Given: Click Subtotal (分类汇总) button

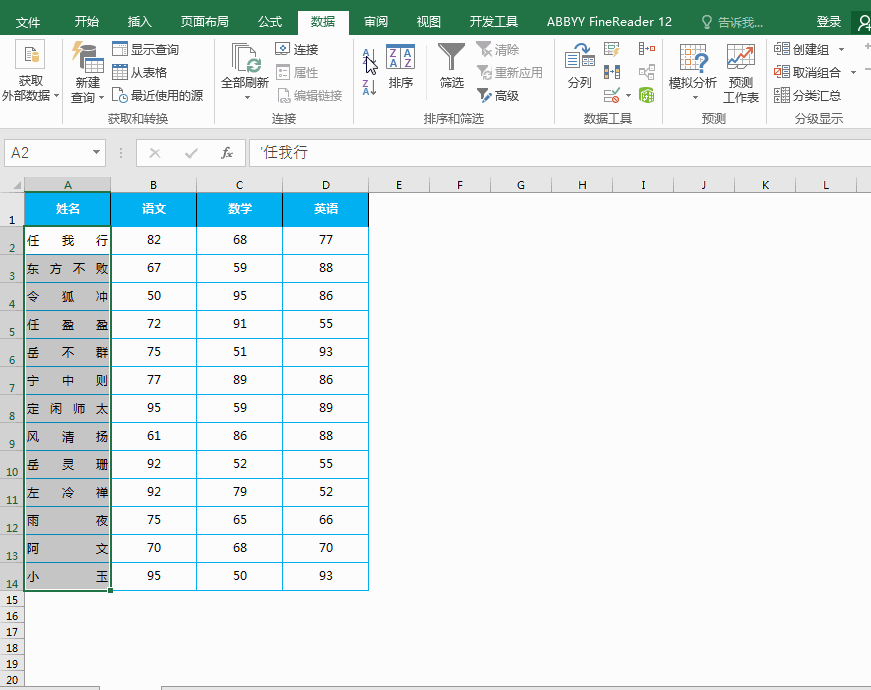Looking at the screenshot, I should (807, 96).
